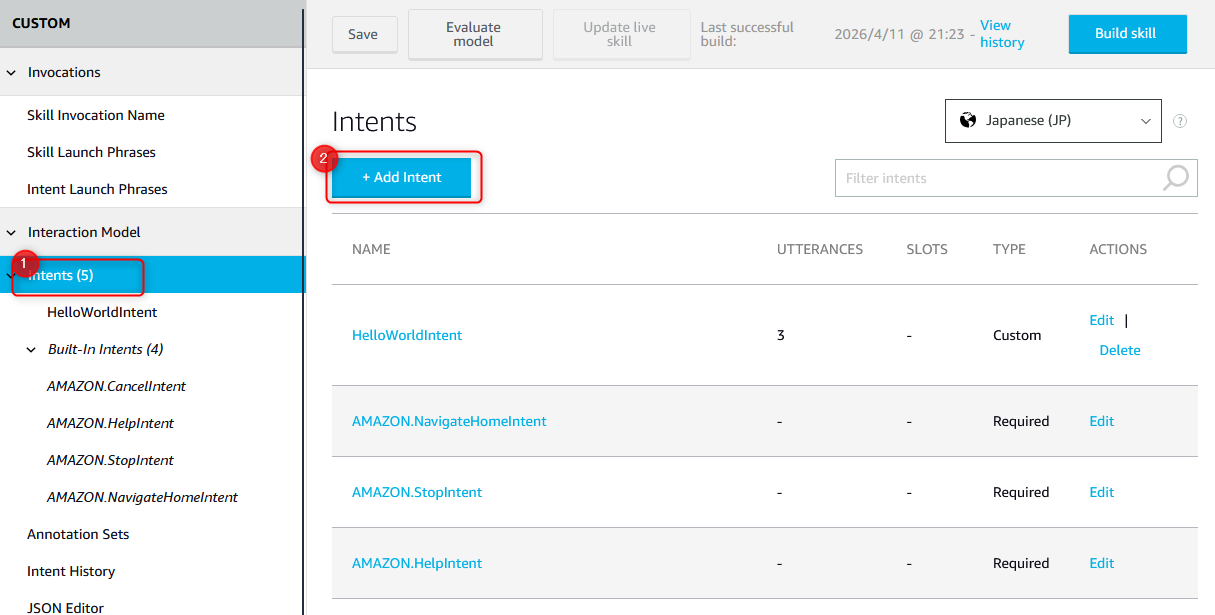Edit the AMAZON.StopIntent row
The image size is (1215, 615).
[1101, 493]
